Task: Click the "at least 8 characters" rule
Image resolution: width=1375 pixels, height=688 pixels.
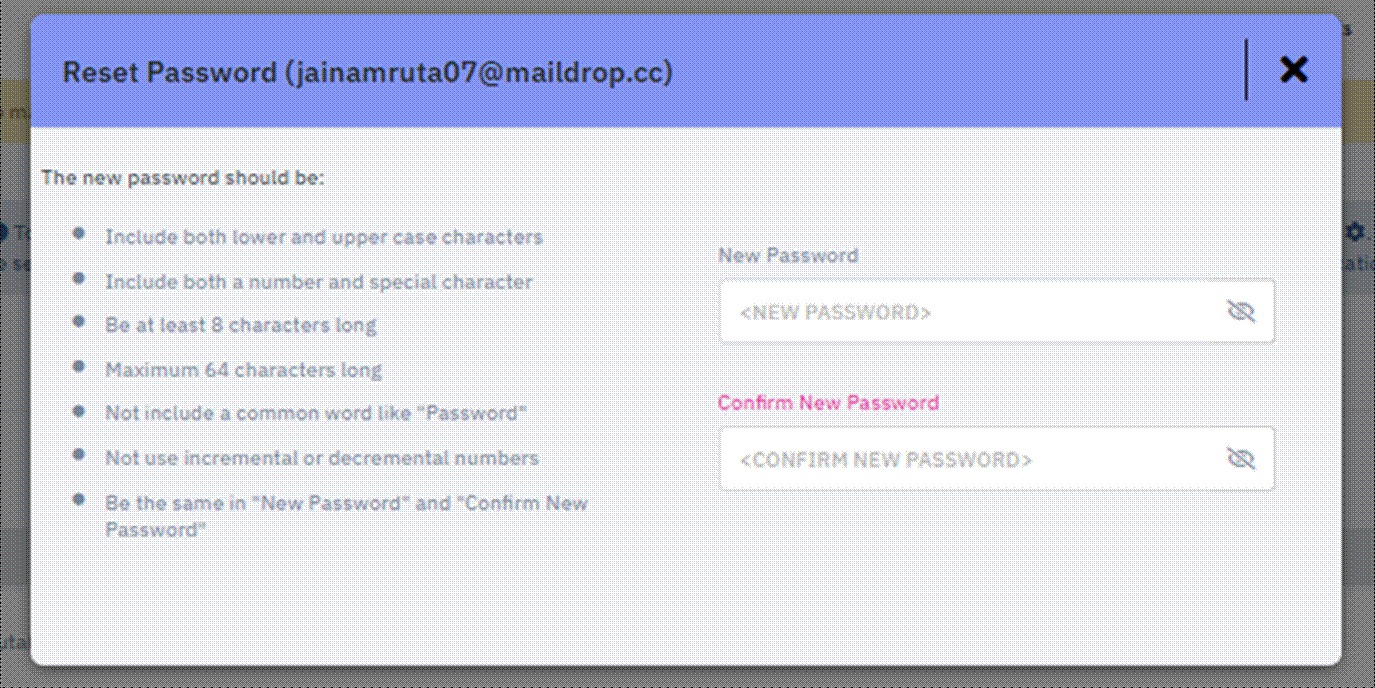Action: (241, 325)
